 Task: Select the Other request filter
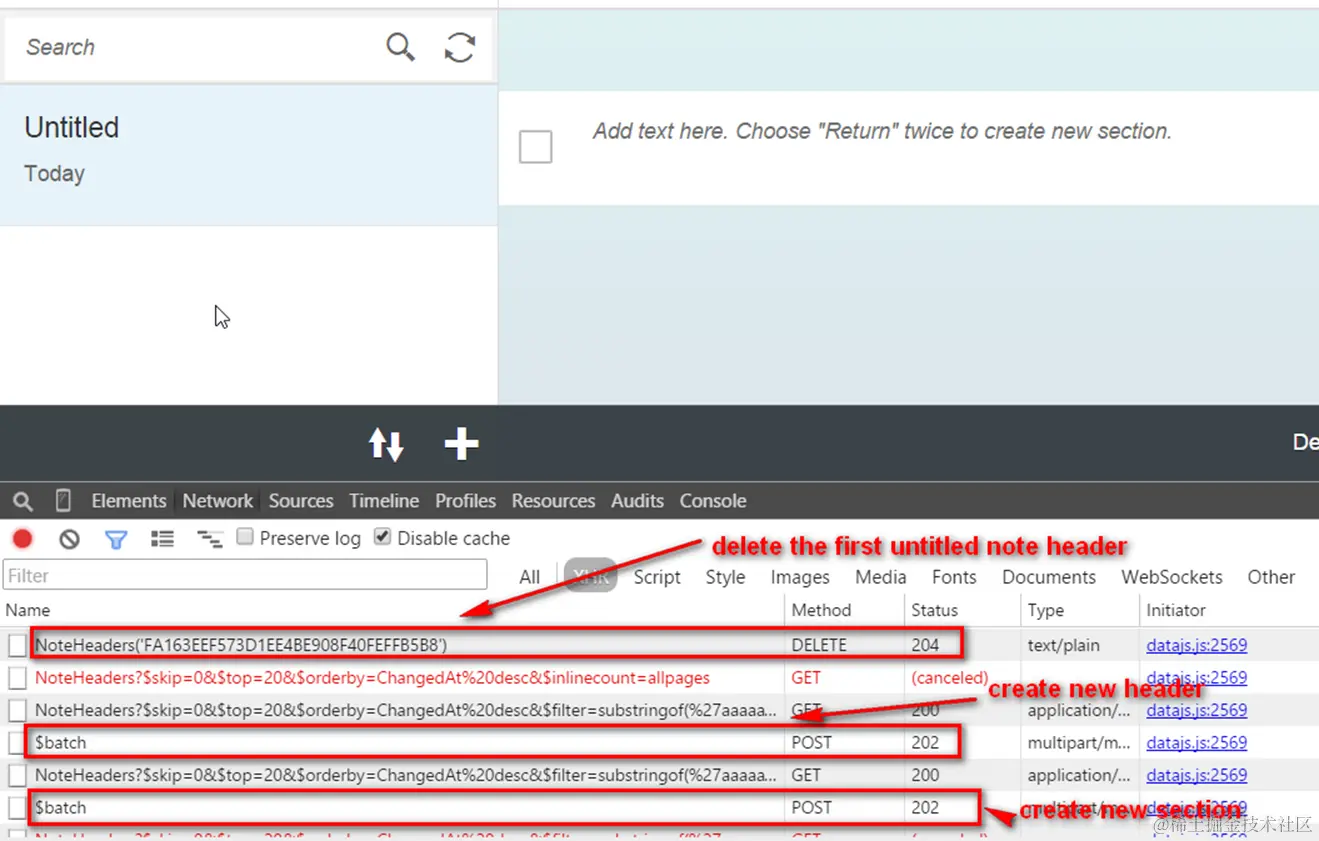(1271, 577)
